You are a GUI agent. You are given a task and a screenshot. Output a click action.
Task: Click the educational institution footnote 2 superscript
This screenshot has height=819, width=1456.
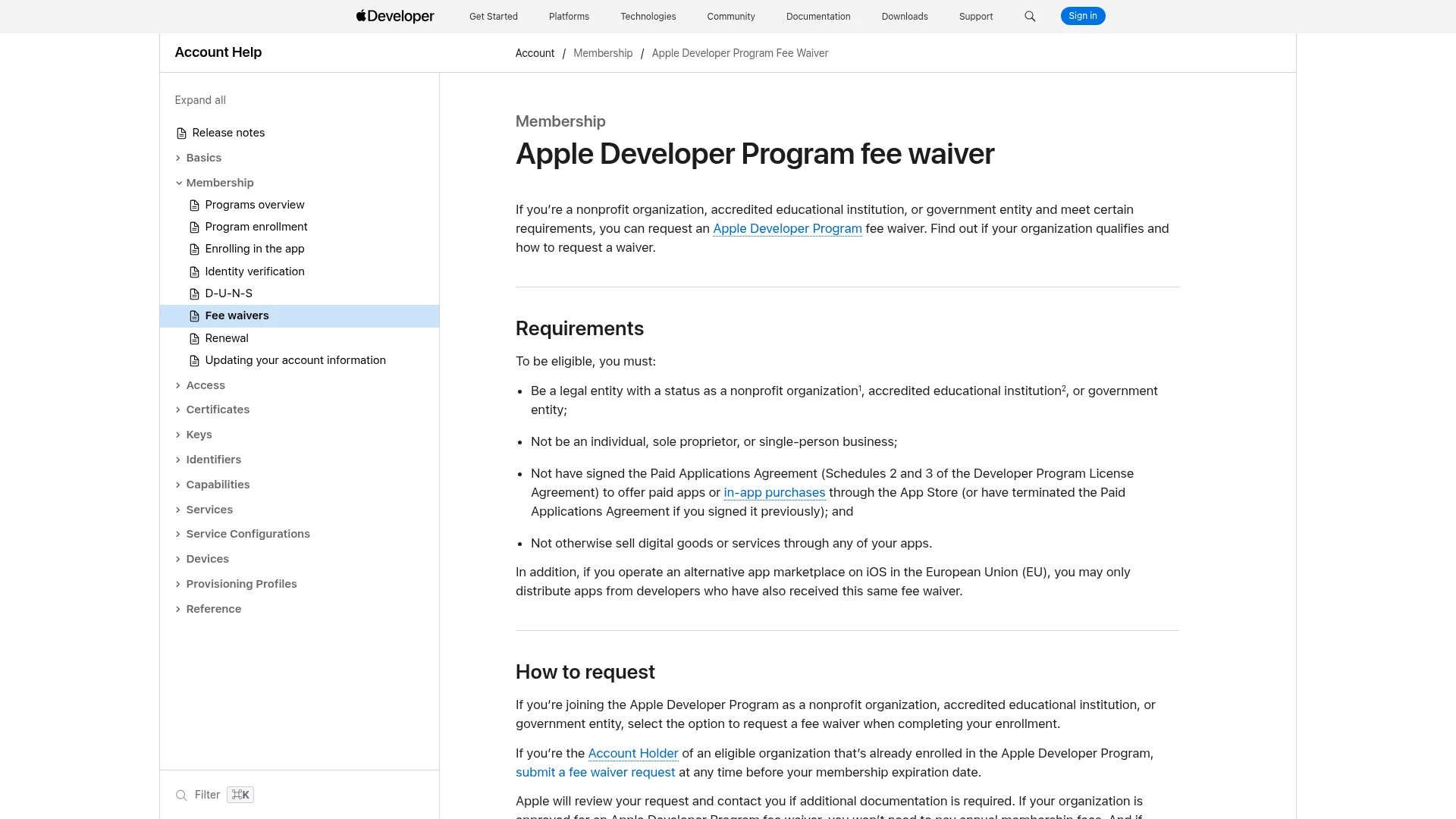[1064, 388]
